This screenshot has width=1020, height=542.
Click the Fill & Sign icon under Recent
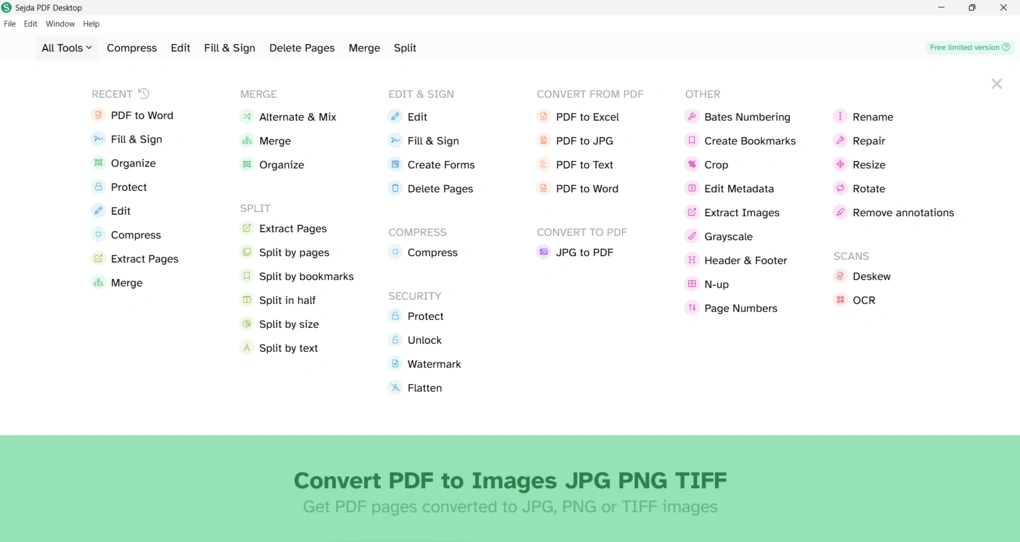coord(98,139)
